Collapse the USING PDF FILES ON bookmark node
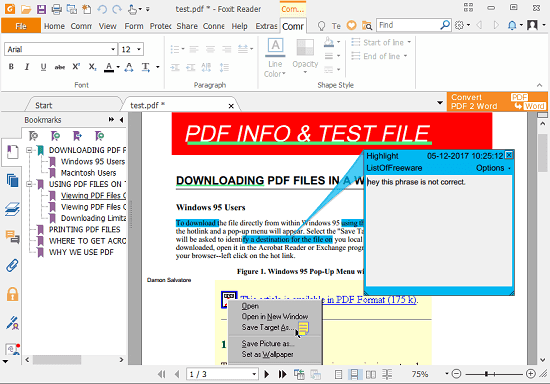This screenshot has height=384, width=550. pyautogui.click(x=29, y=184)
